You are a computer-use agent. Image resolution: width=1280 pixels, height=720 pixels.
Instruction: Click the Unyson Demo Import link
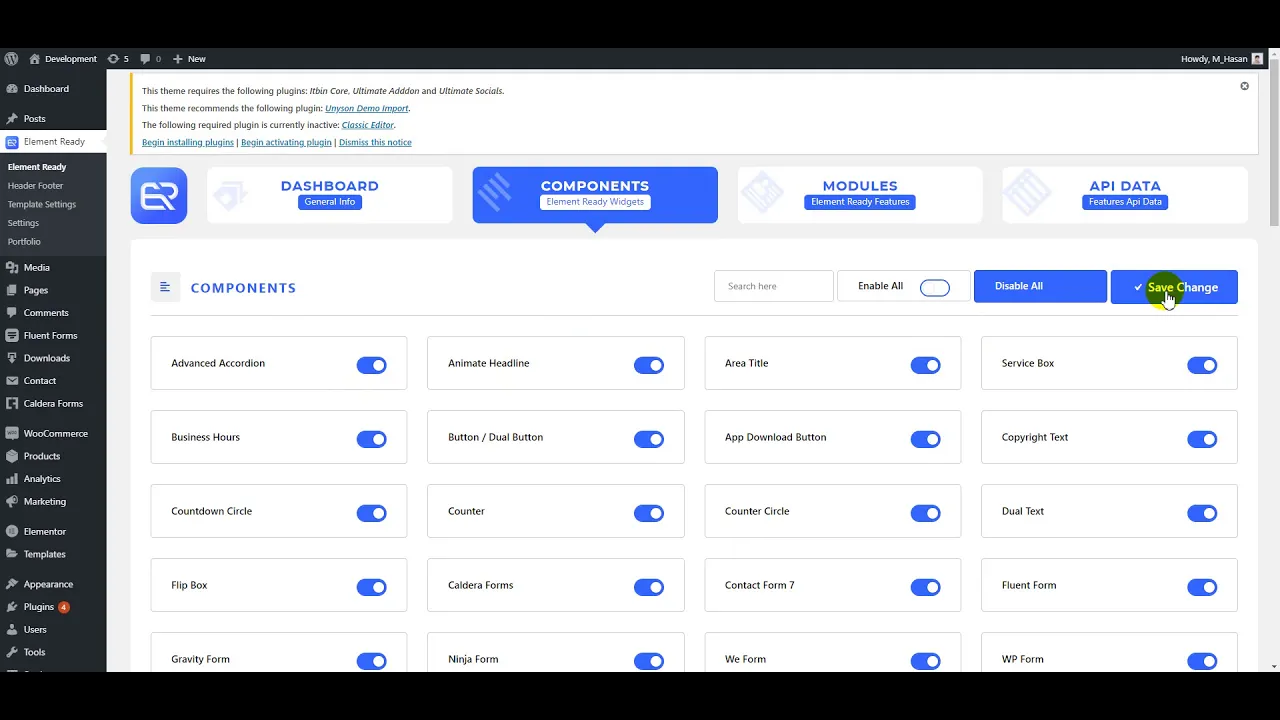(367, 108)
